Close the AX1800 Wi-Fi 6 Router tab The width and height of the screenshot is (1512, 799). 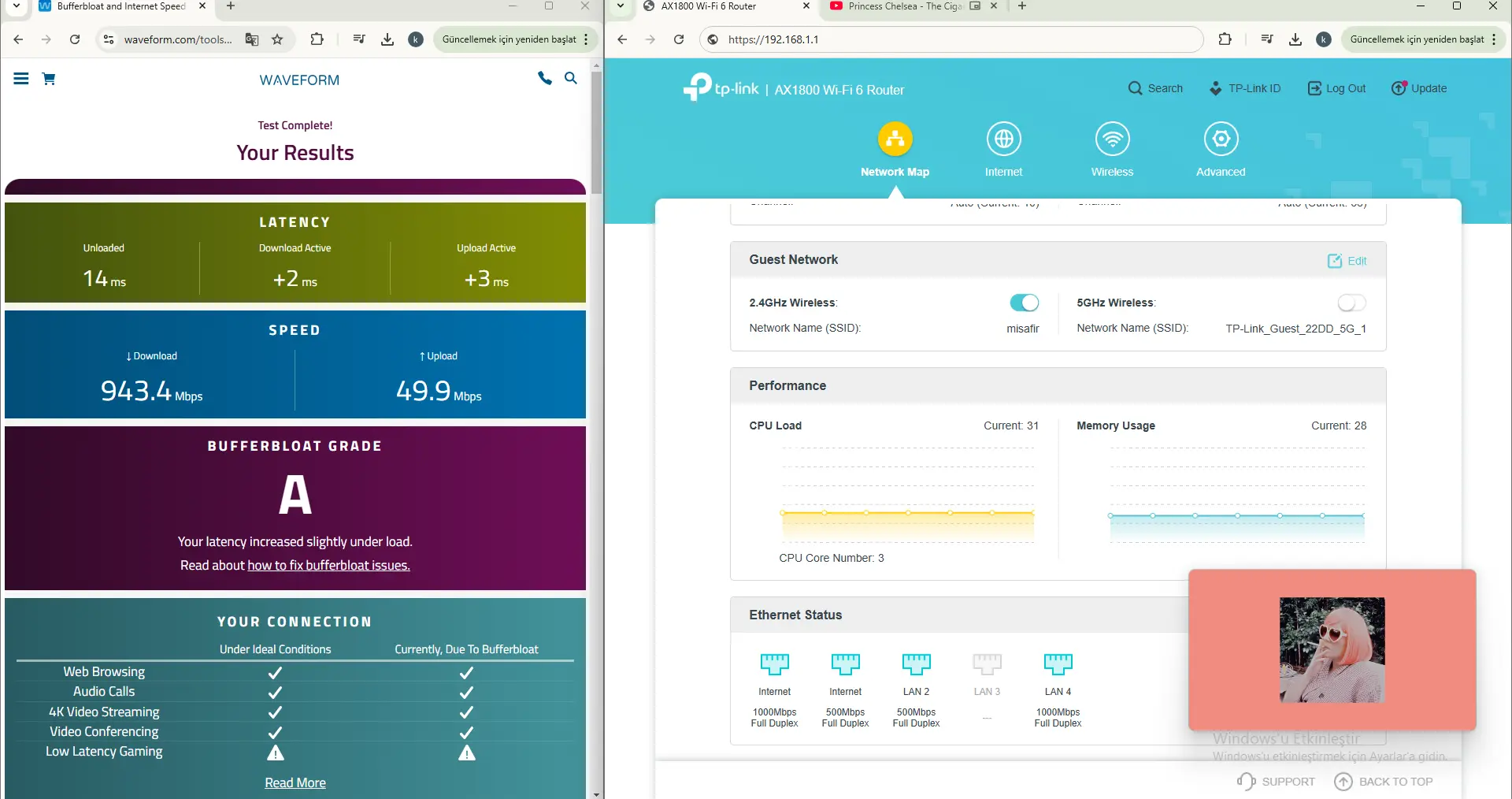[x=806, y=6]
